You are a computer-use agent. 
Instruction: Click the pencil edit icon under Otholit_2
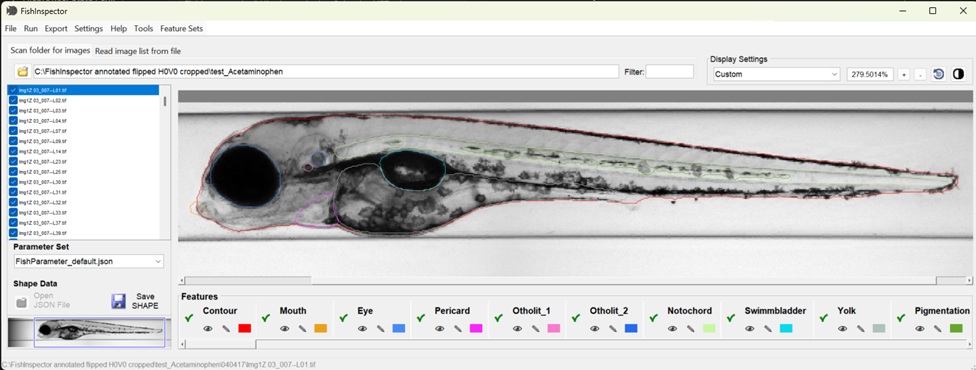(x=612, y=328)
